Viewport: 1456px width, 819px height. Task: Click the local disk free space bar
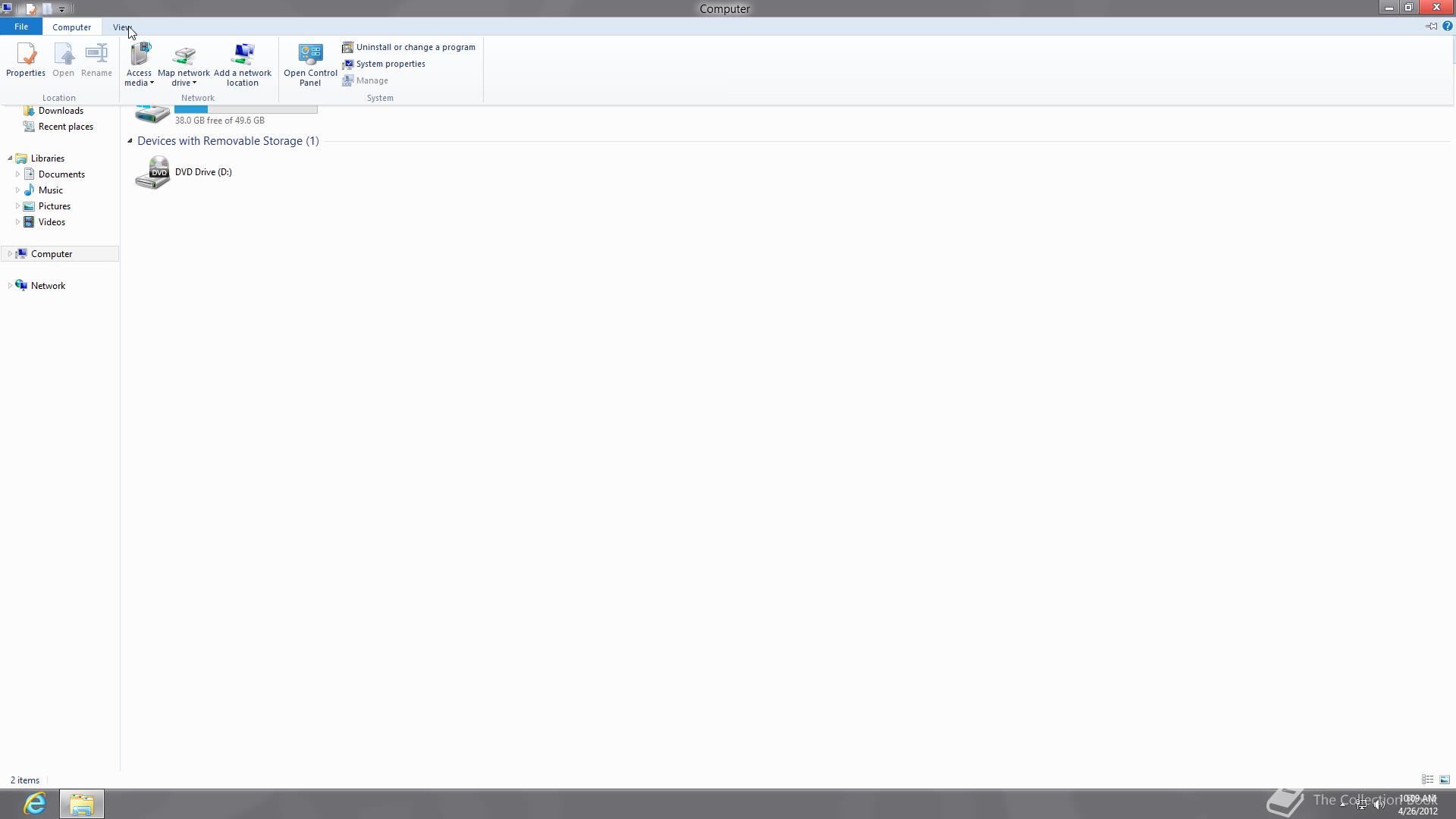[246, 110]
